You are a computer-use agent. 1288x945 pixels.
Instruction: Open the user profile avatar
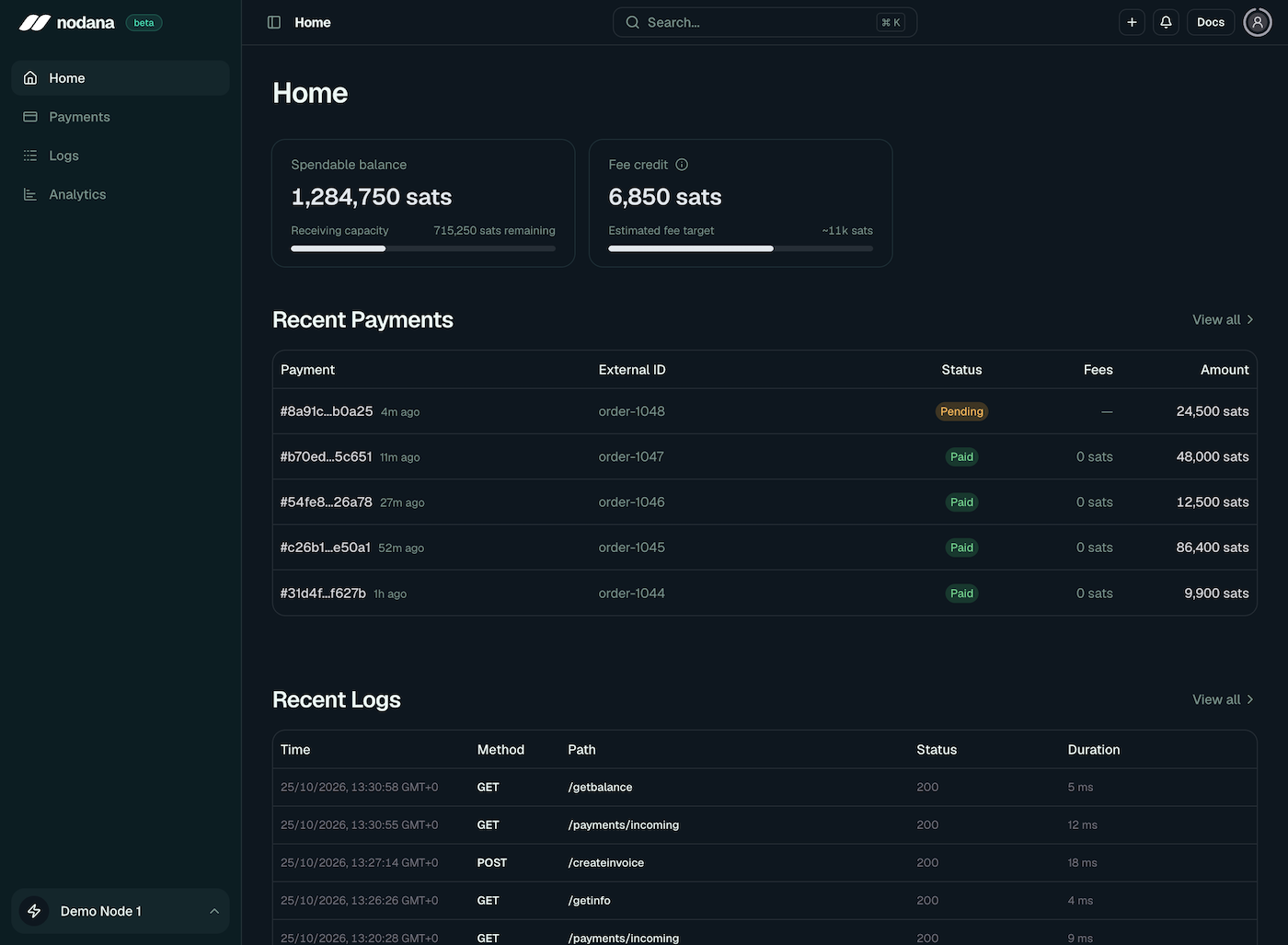pyautogui.click(x=1258, y=22)
